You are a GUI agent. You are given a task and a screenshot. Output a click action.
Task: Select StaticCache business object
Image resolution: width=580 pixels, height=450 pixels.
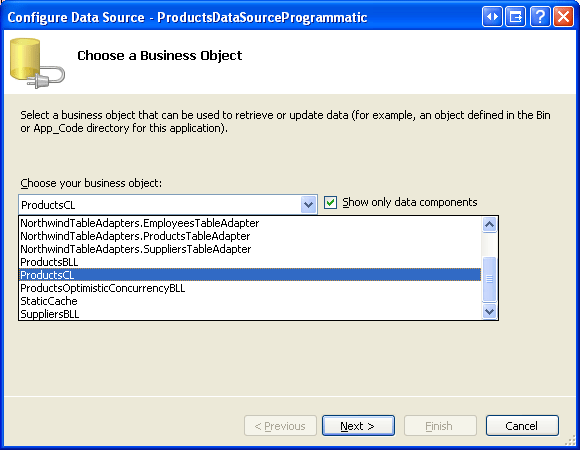[x=250, y=301]
